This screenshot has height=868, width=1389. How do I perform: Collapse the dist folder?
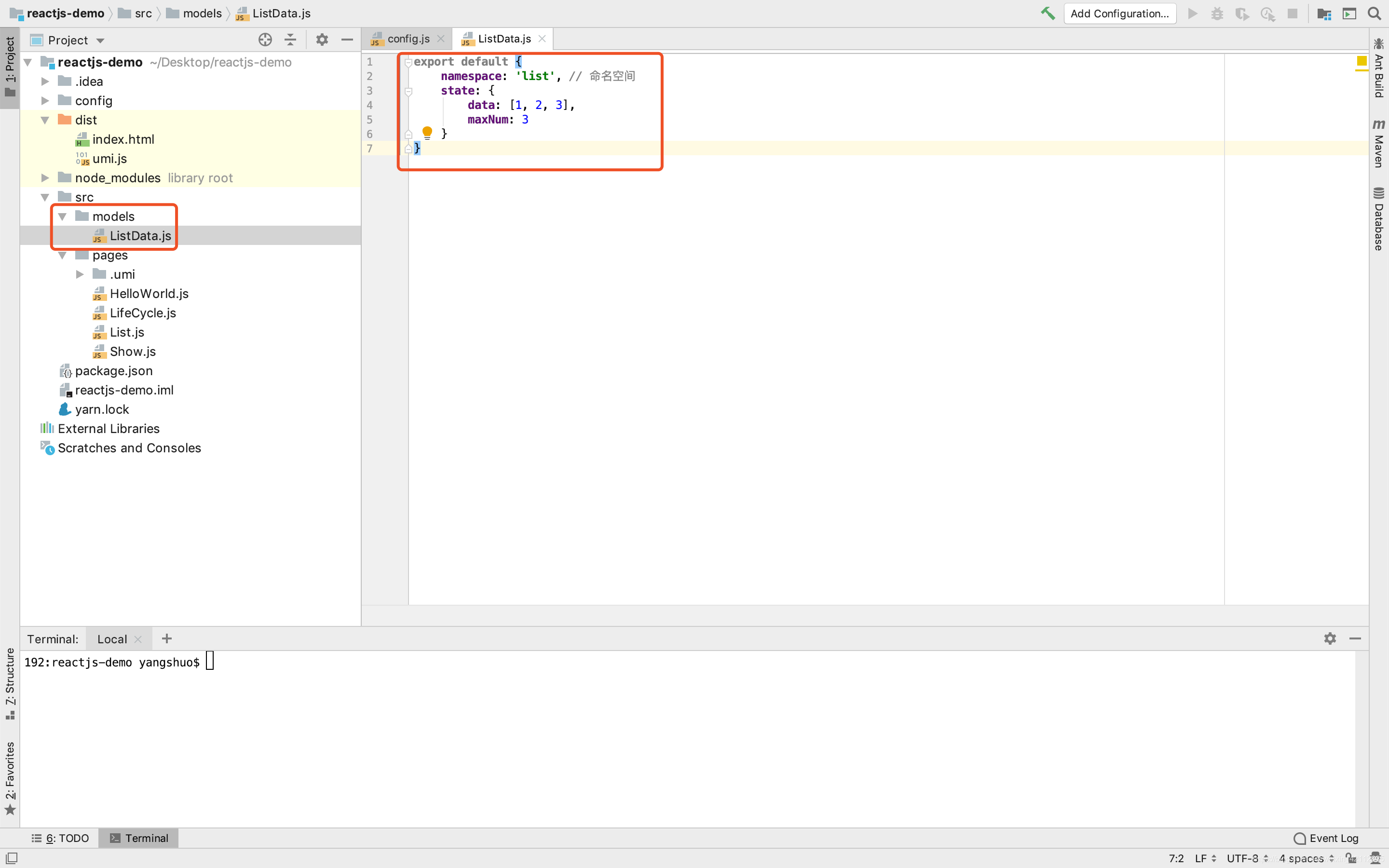[x=45, y=120]
